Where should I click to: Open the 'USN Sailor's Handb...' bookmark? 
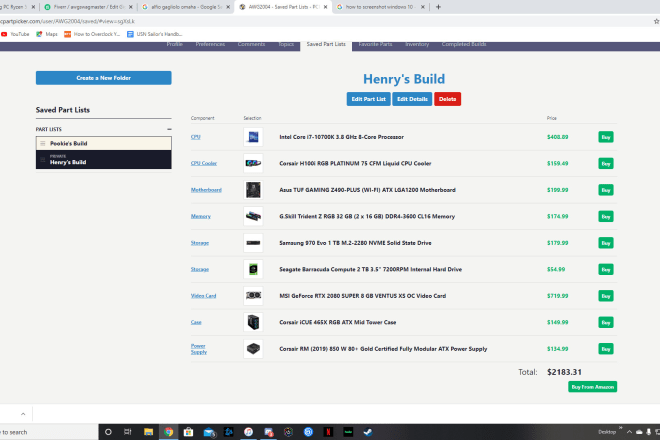(x=154, y=34)
